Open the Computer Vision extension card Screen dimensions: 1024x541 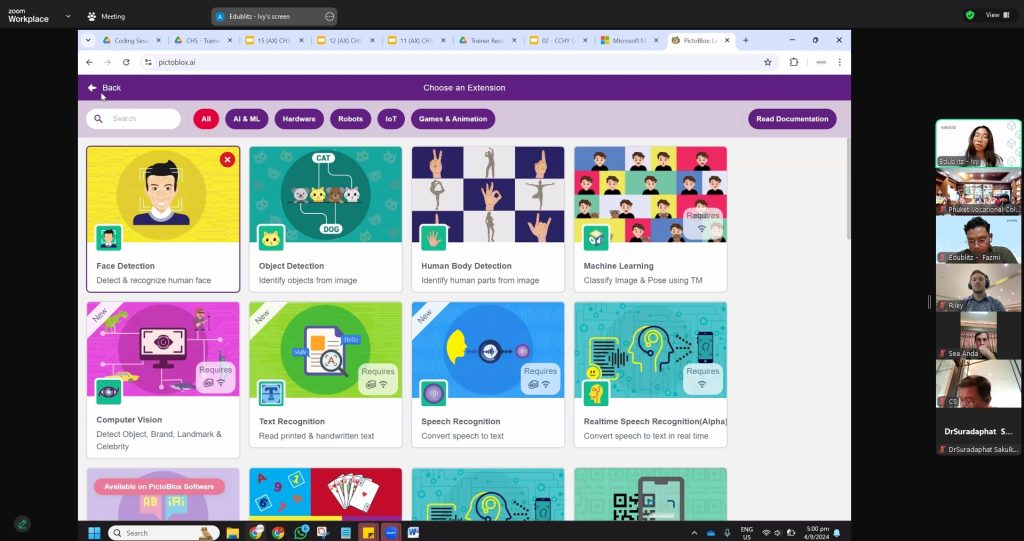163,380
